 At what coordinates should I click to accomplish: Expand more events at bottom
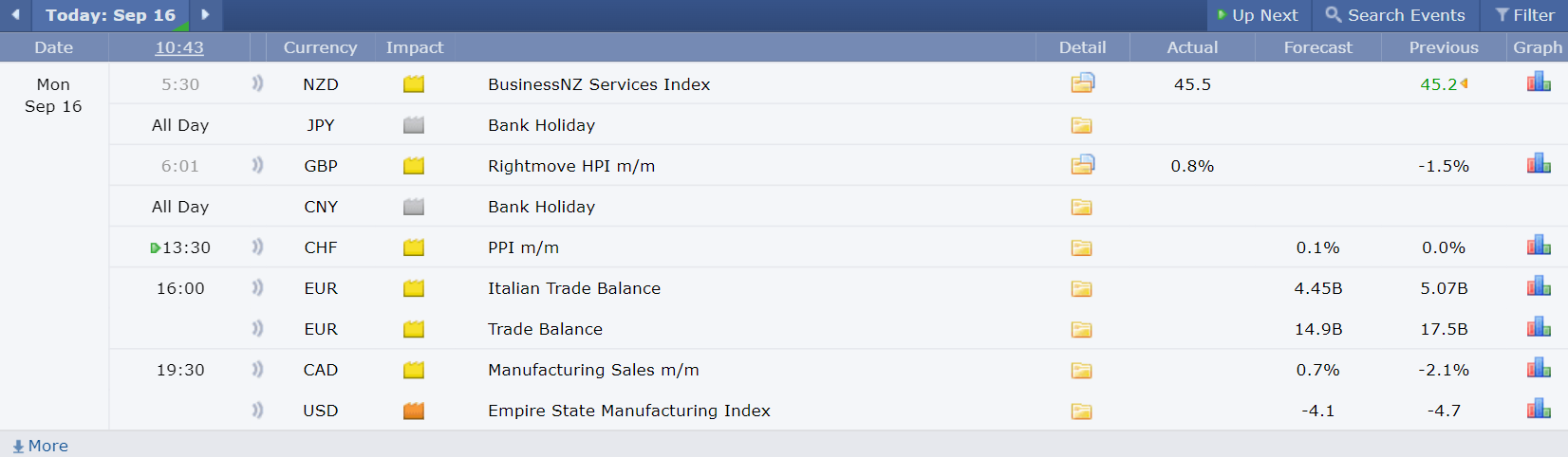[x=40, y=446]
